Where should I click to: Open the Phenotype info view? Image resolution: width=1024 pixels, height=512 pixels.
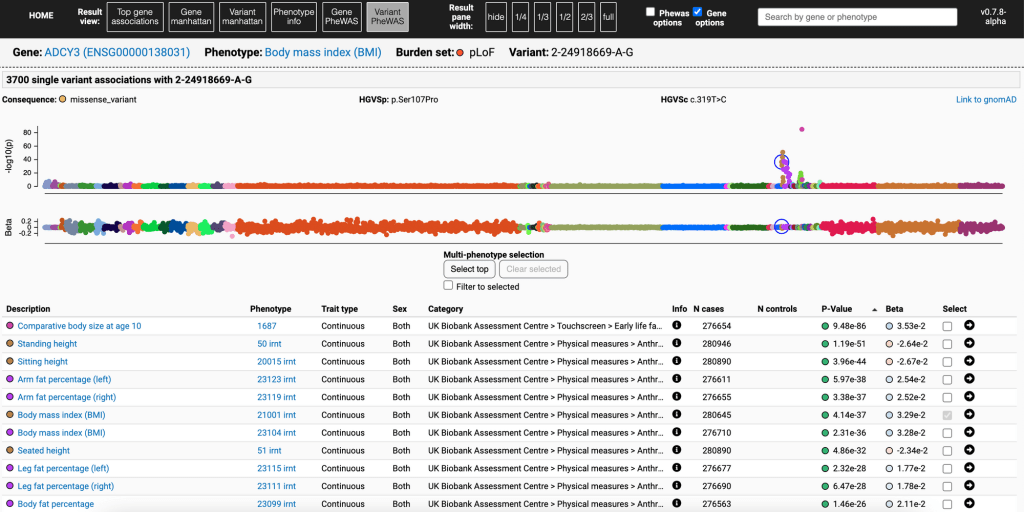(x=293, y=17)
